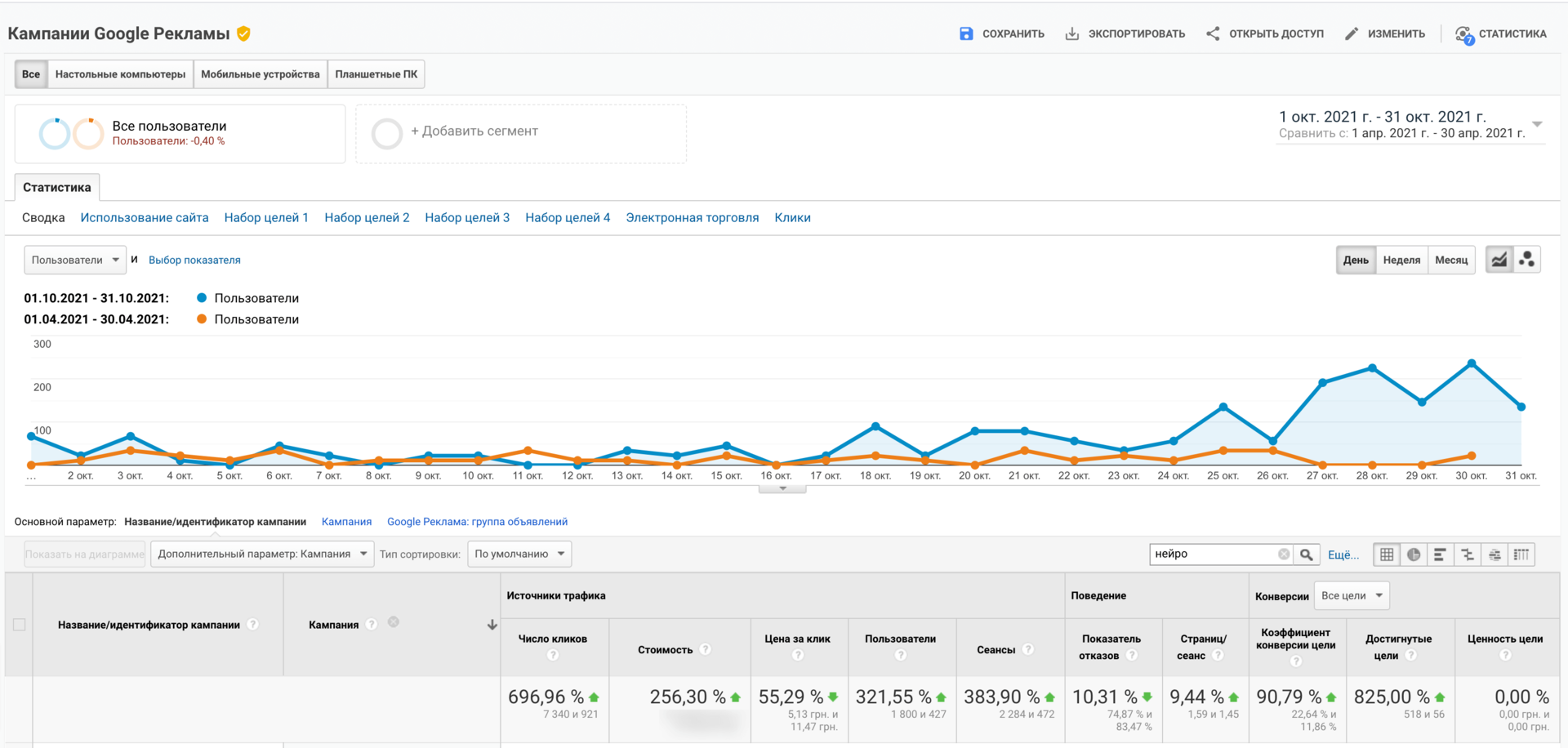Click the save disk icon
Screen dimensions: 1568x748
click(966, 33)
